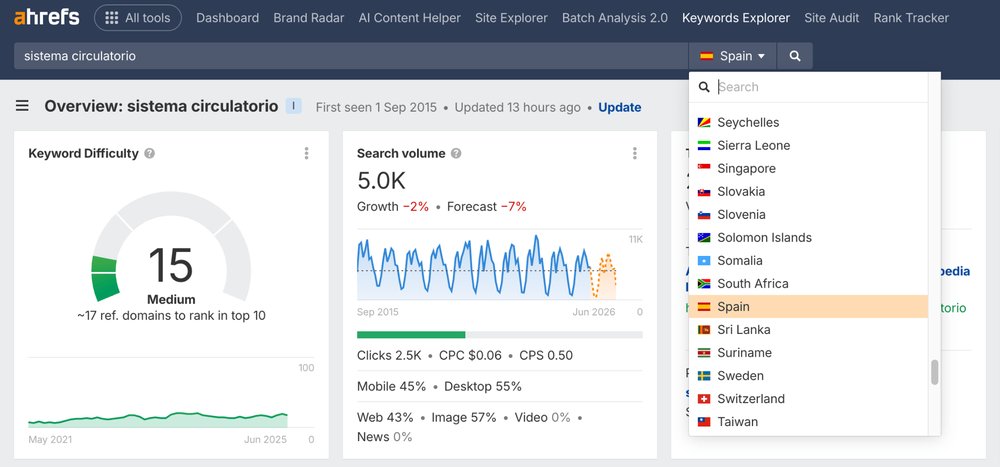Screen dimensions: 1000x467
Task: Choose Sierra Leone from country list
Action: coord(809,145)
